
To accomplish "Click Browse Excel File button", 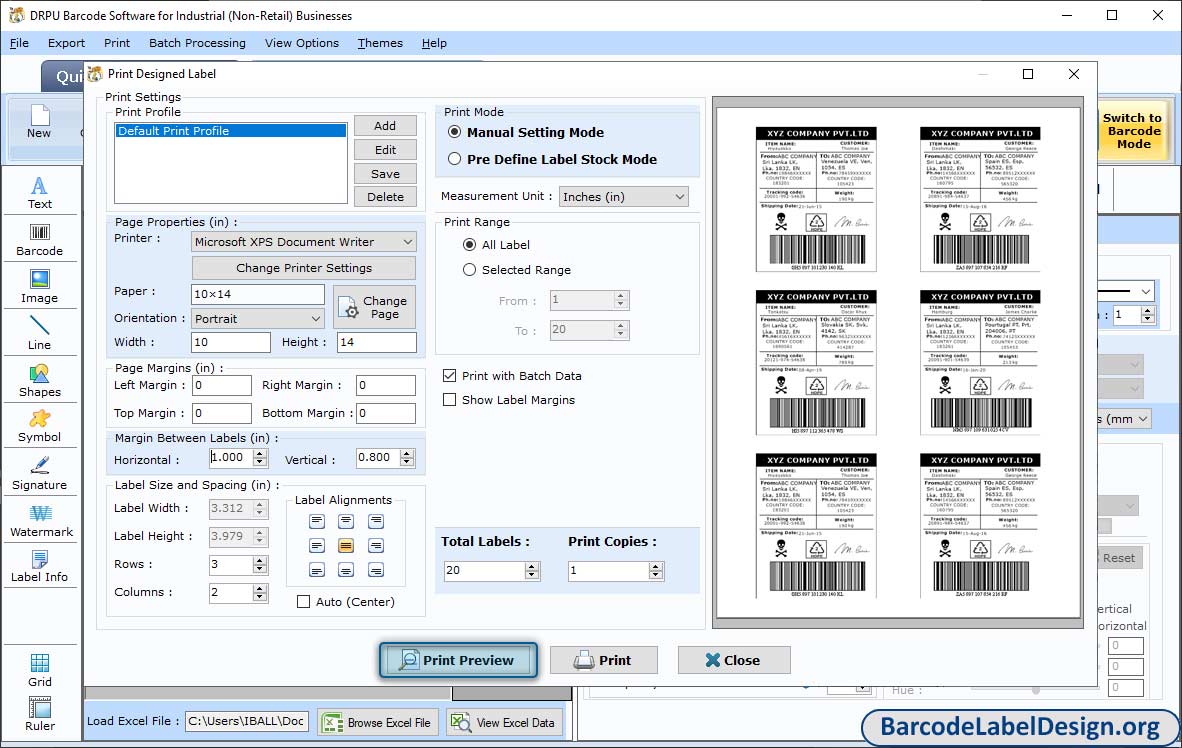I will point(378,722).
